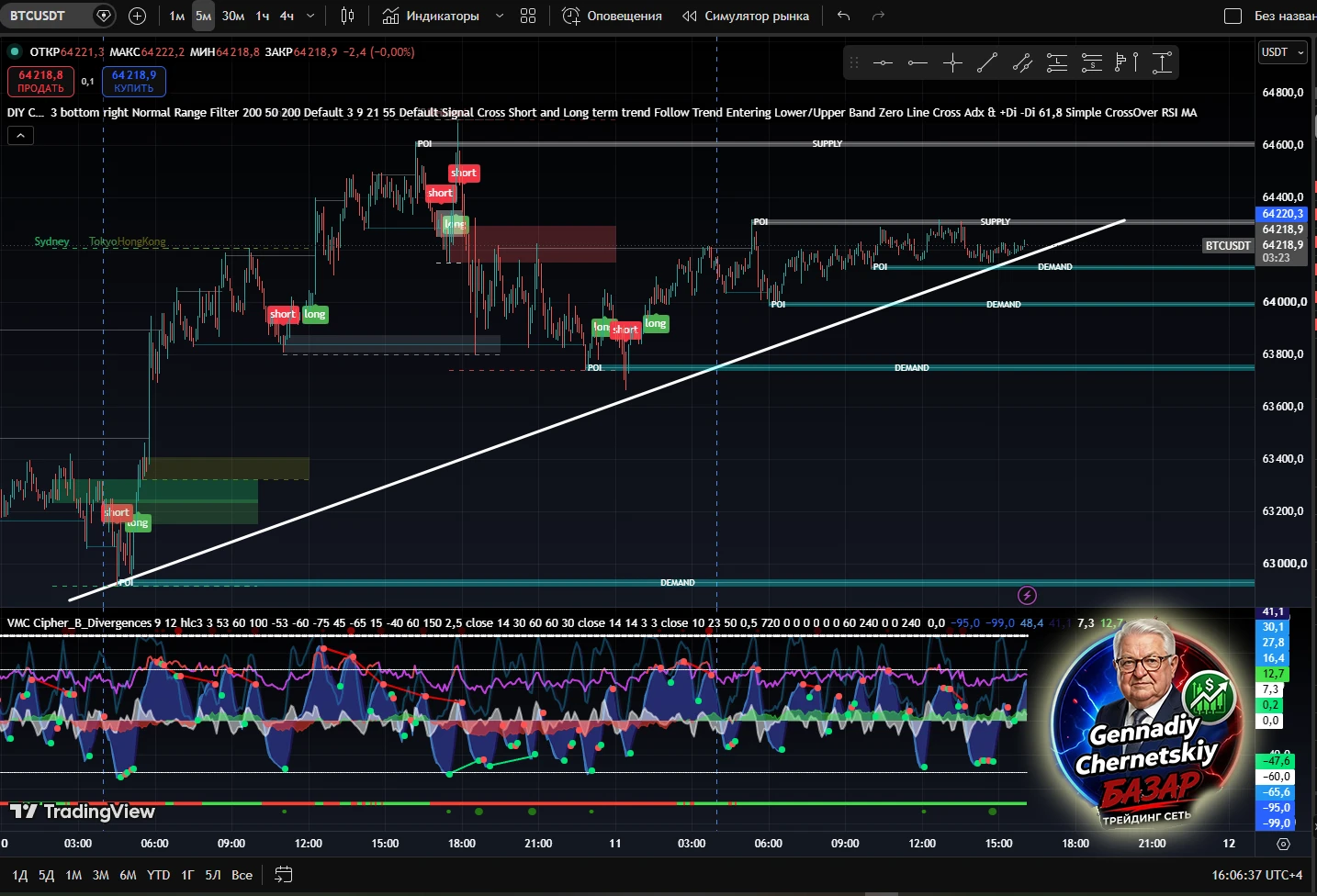Open the layout grid selector icon
1317x896 pixels.
(528, 16)
